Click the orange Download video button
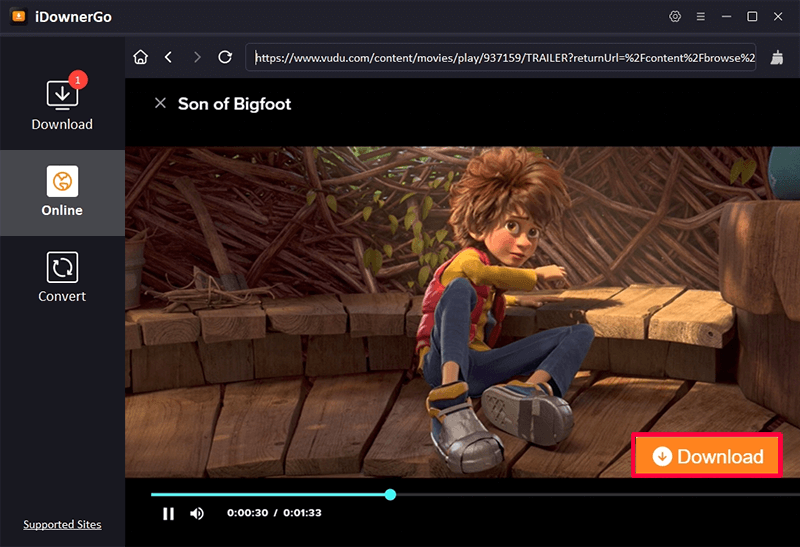This screenshot has width=800, height=547. click(x=707, y=456)
